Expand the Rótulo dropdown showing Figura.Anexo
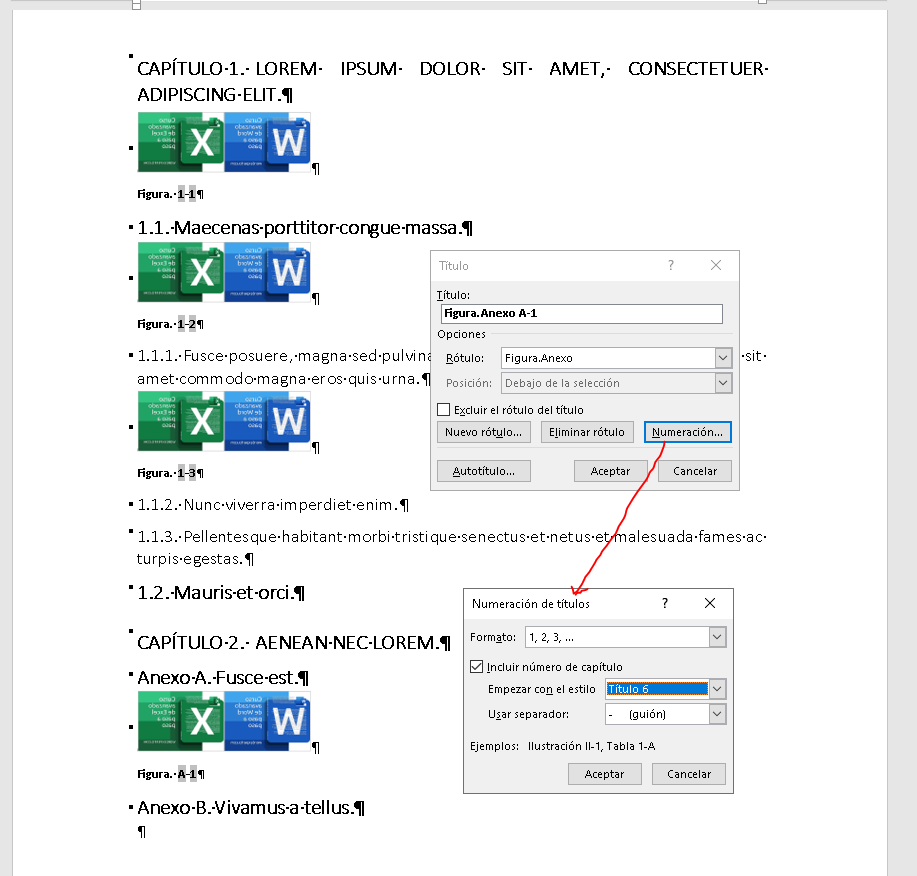The width and height of the screenshot is (917, 876). (723, 358)
